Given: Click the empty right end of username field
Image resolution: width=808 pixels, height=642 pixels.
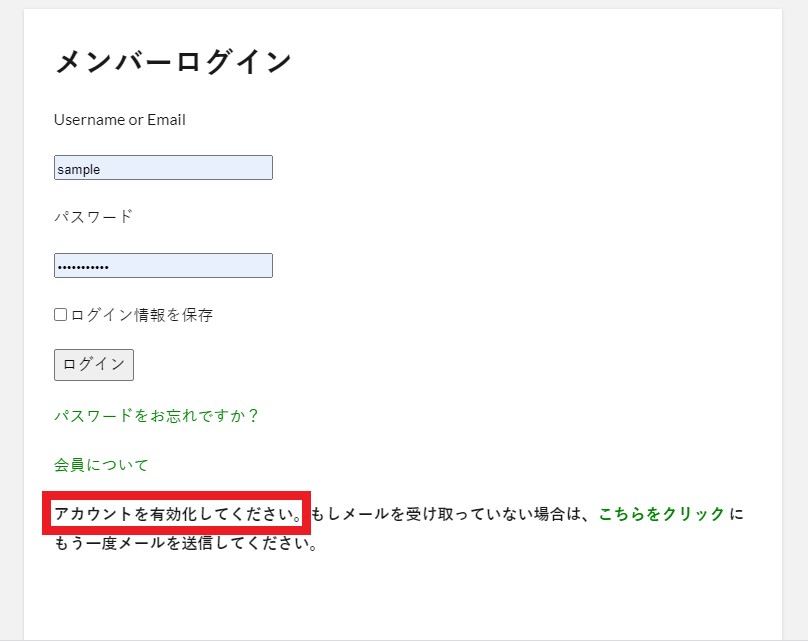Looking at the screenshot, I should (250, 168).
